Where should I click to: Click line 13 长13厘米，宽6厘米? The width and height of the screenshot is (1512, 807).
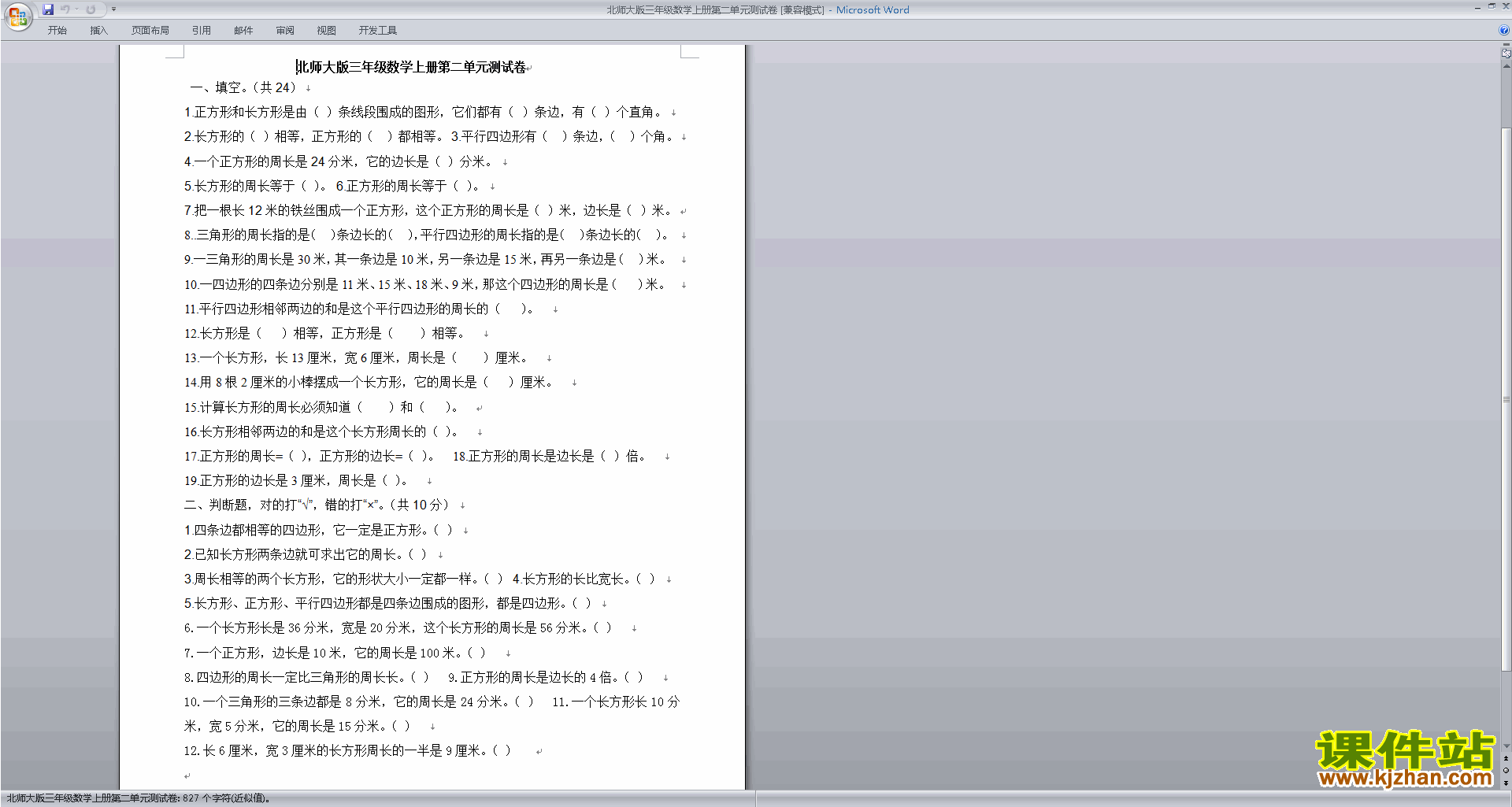click(357, 357)
